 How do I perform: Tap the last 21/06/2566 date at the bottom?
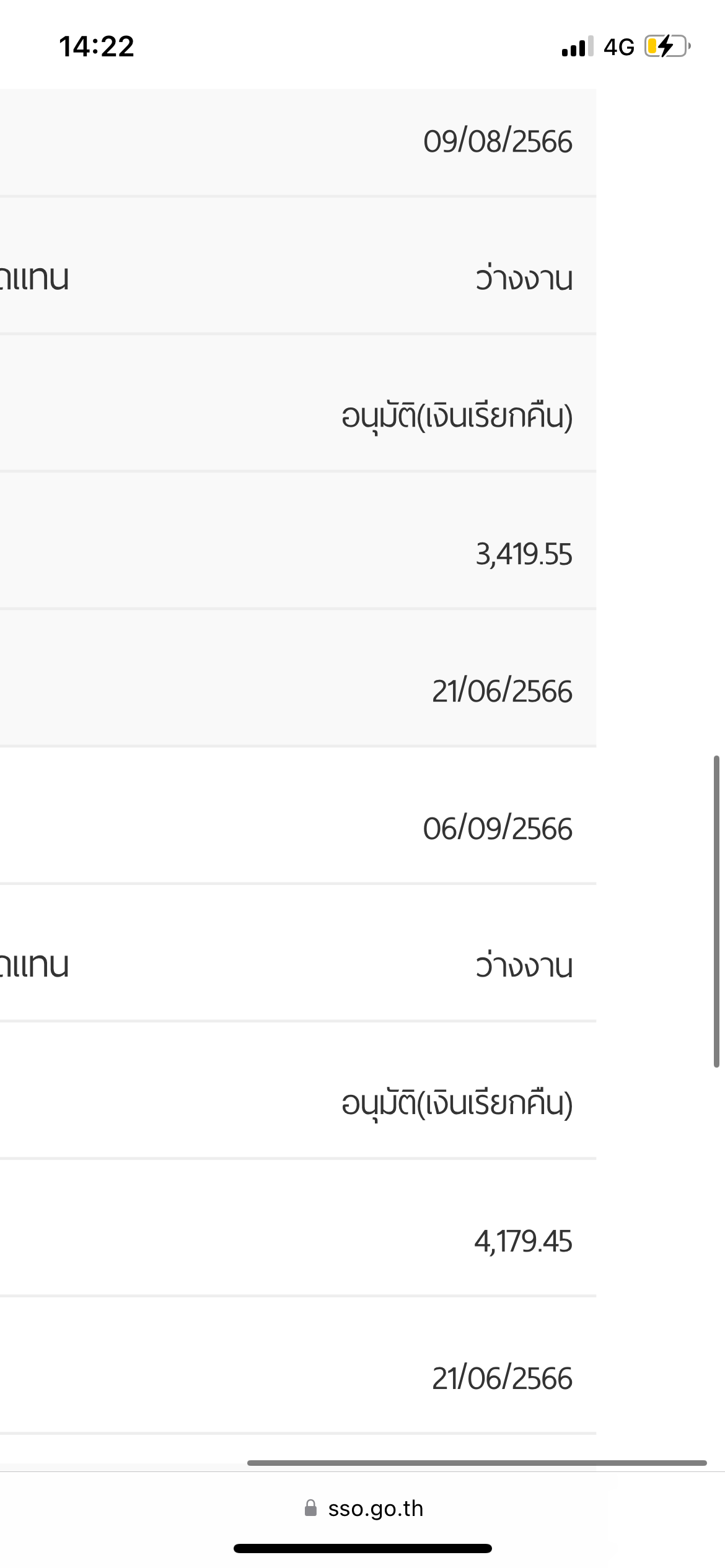[x=502, y=1379]
